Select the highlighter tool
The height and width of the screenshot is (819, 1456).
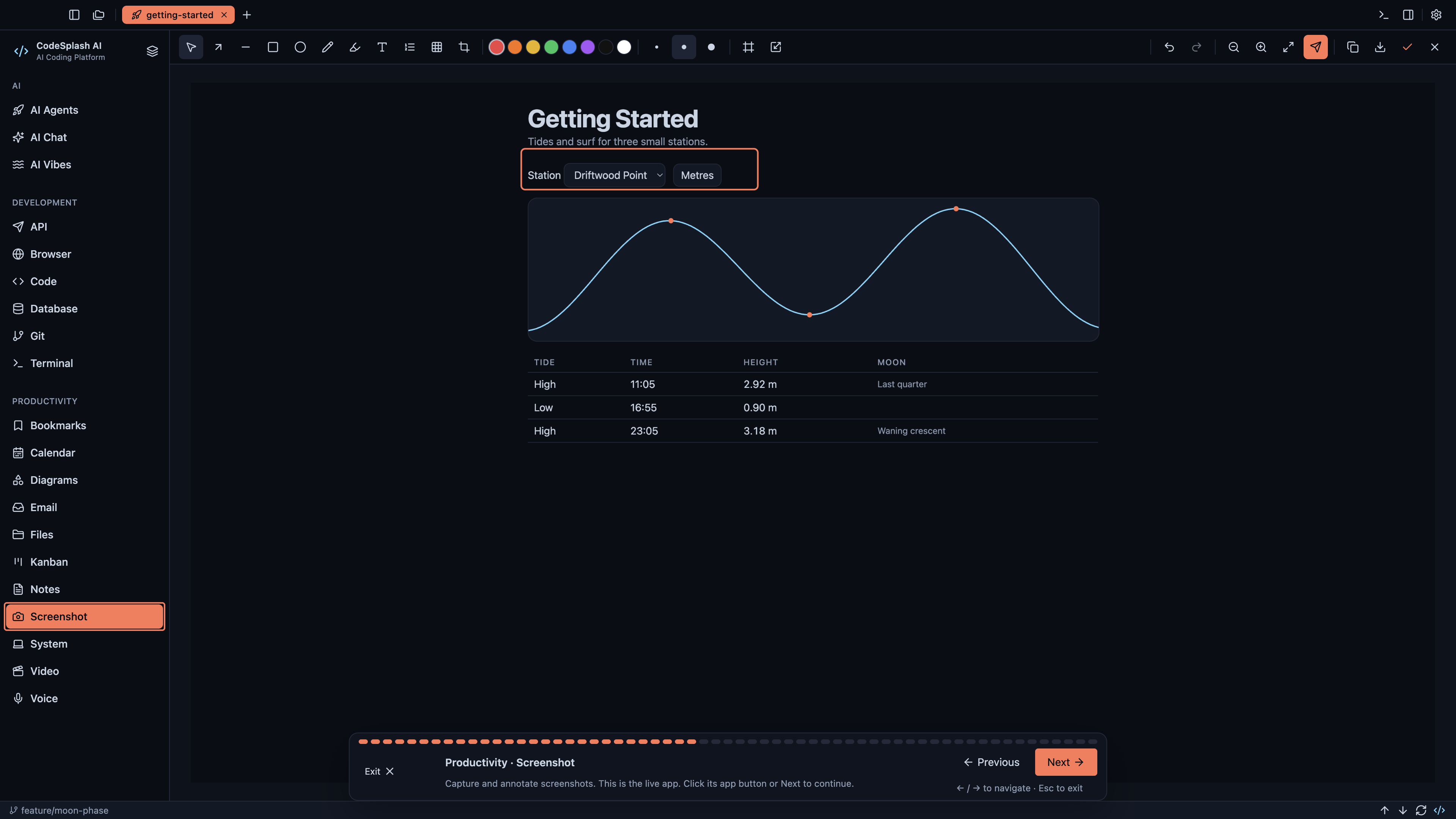click(x=355, y=47)
